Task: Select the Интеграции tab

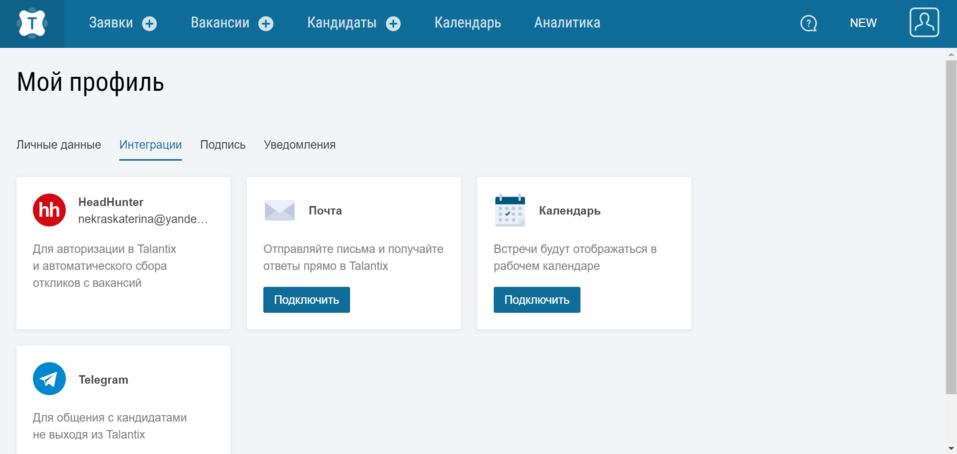Action: [151, 145]
